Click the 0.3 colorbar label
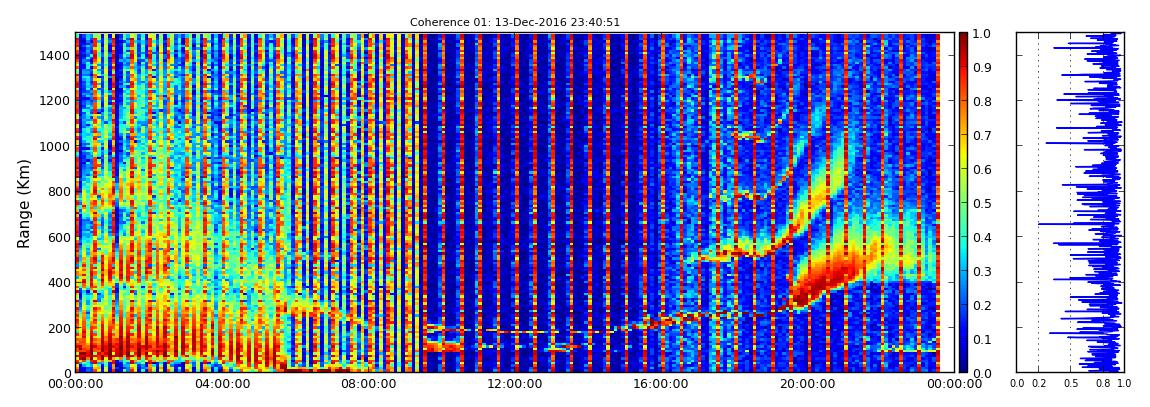 984,271
